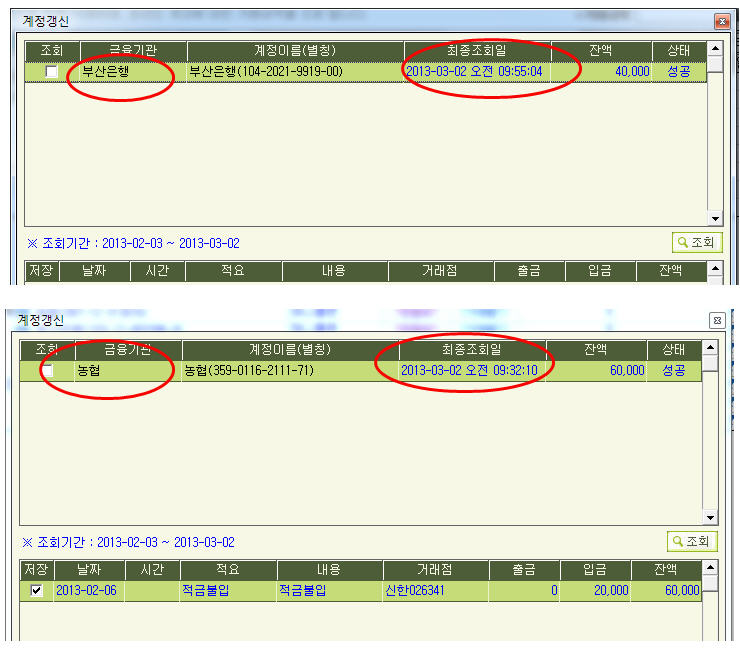Screen dimensions: 740x648
Task: Uncheck the 저장 checkbox for the 2013-02-06 transaction
Action: [37, 591]
